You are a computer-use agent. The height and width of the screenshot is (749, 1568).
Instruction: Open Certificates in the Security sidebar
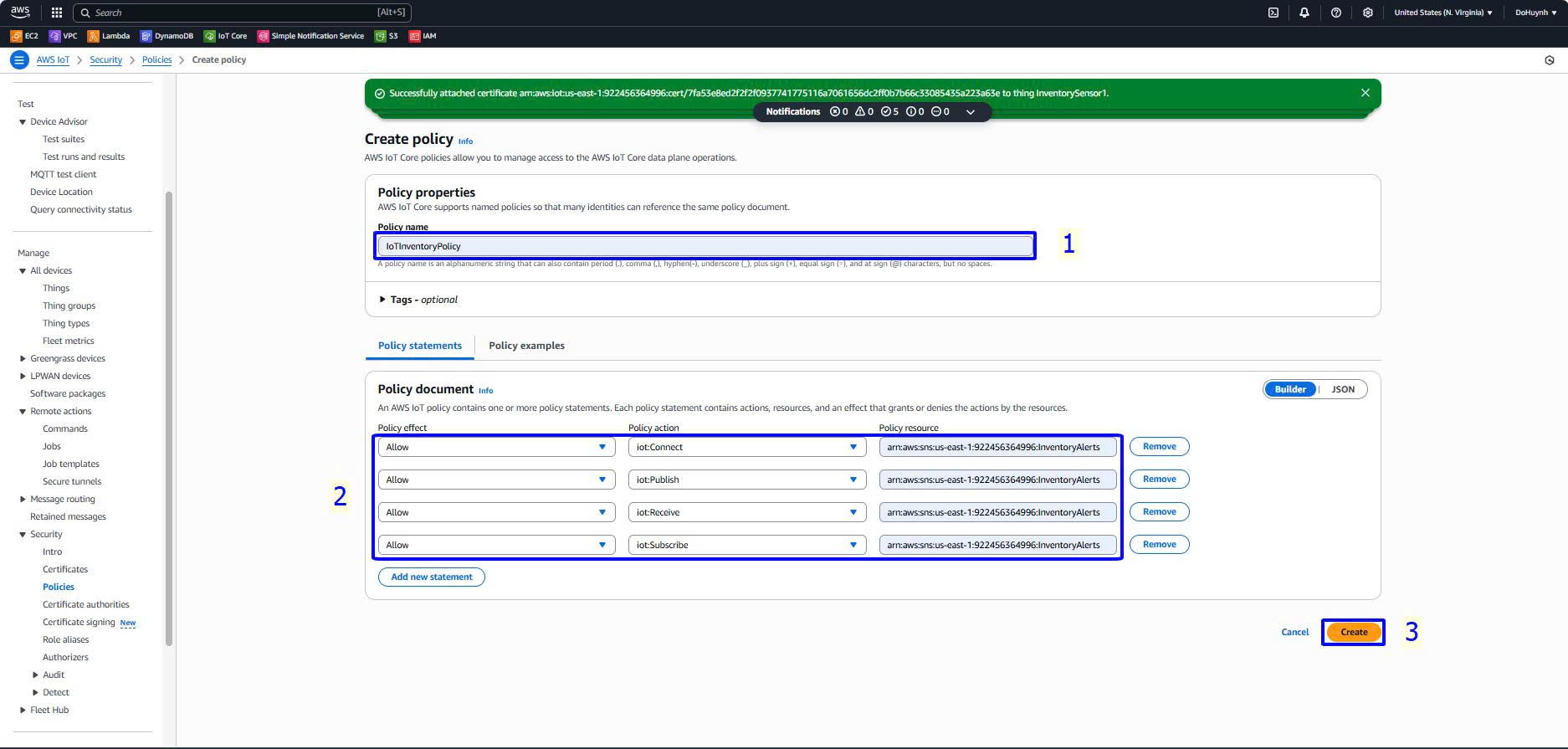pyautogui.click(x=65, y=569)
